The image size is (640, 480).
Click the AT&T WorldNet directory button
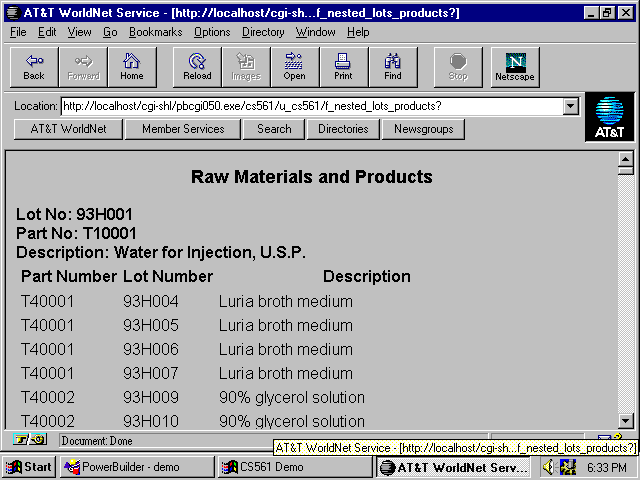point(68,129)
